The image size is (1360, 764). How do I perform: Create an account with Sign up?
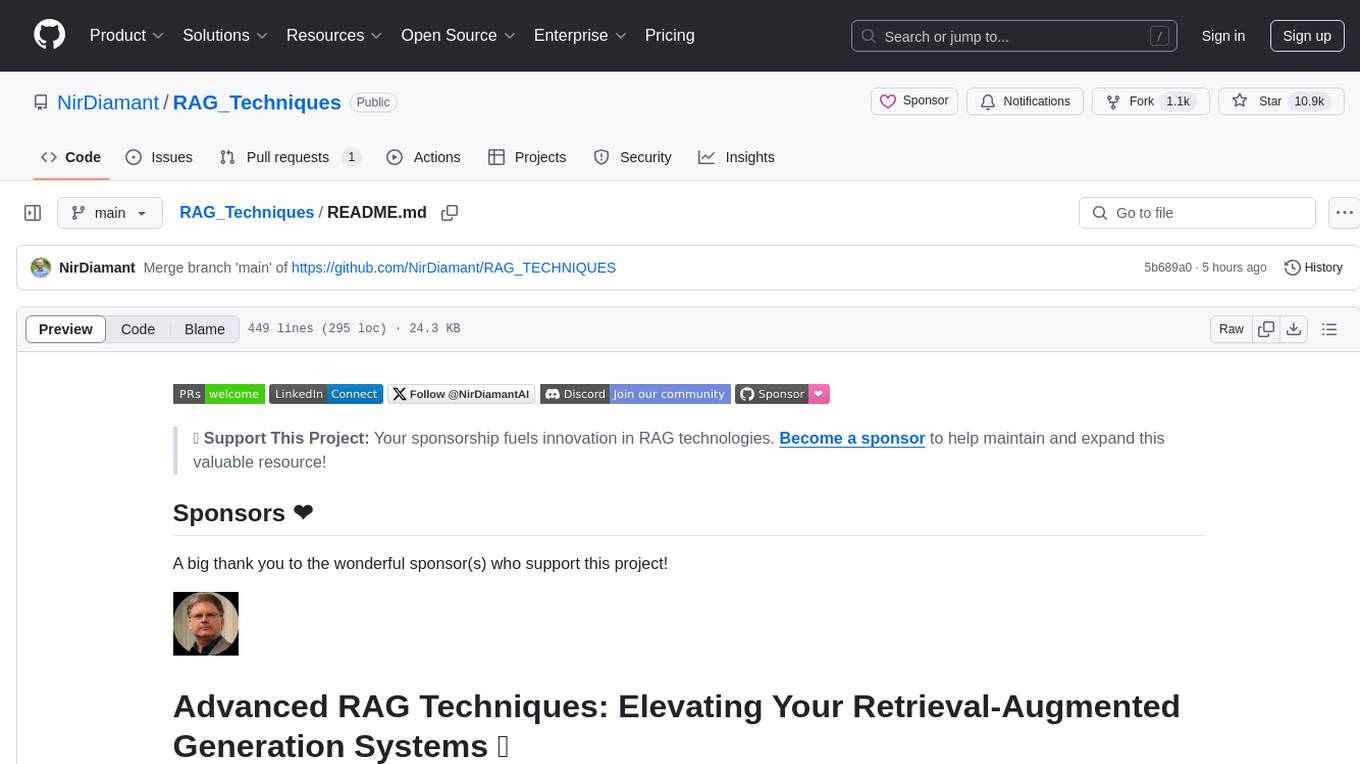1307,36
